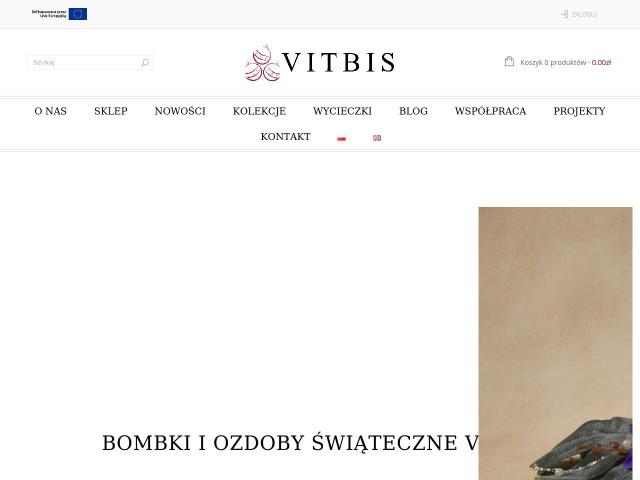640x480 pixels.
Task: Click the European Union flag logo
Action: pyautogui.click(x=78, y=14)
